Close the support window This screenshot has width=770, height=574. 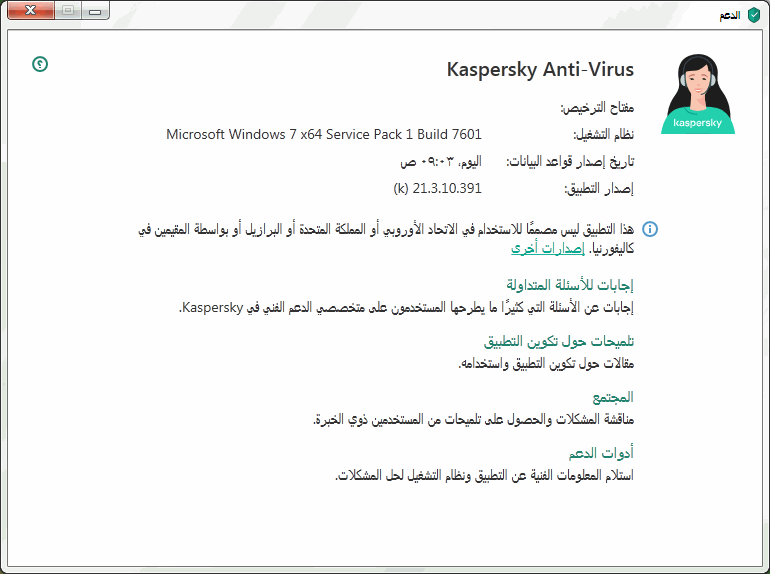point(30,10)
